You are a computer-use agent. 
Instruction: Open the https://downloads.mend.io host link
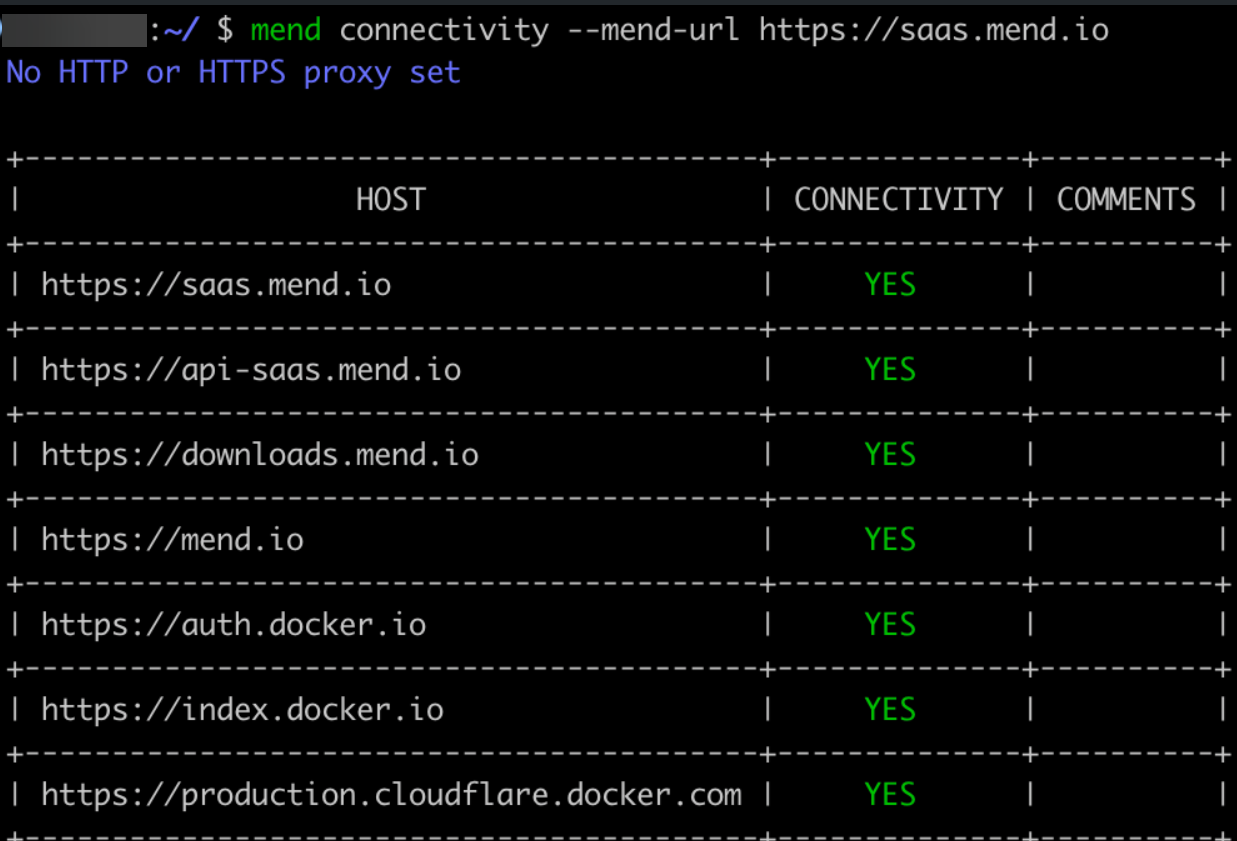(x=260, y=455)
